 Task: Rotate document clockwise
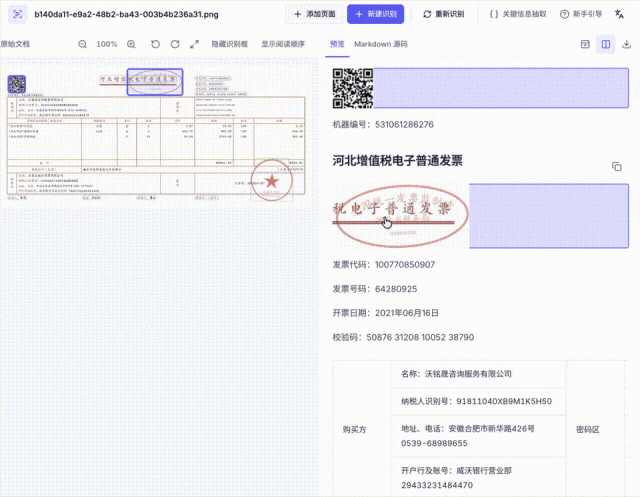pyautogui.click(x=175, y=44)
